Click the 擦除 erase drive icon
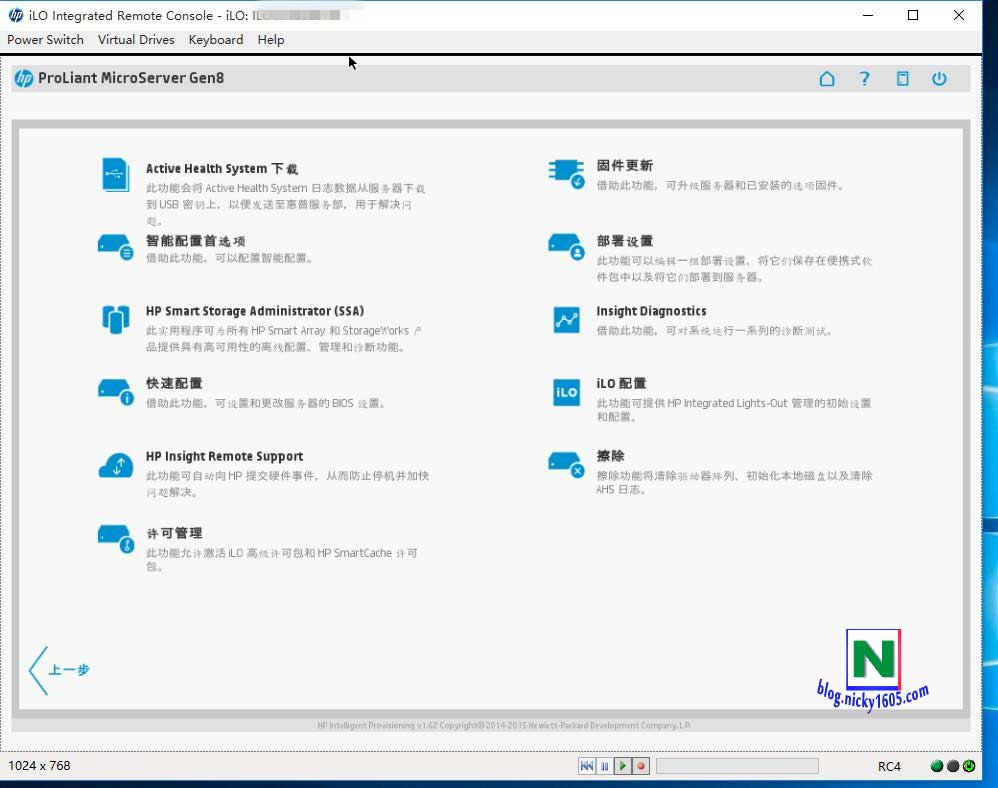The height and width of the screenshot is (788, 998). coord(566,465)
